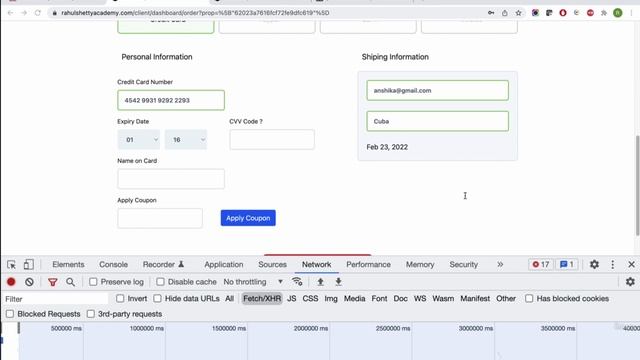Tick the Invert filter checkbox

click(x=120, y=298)
